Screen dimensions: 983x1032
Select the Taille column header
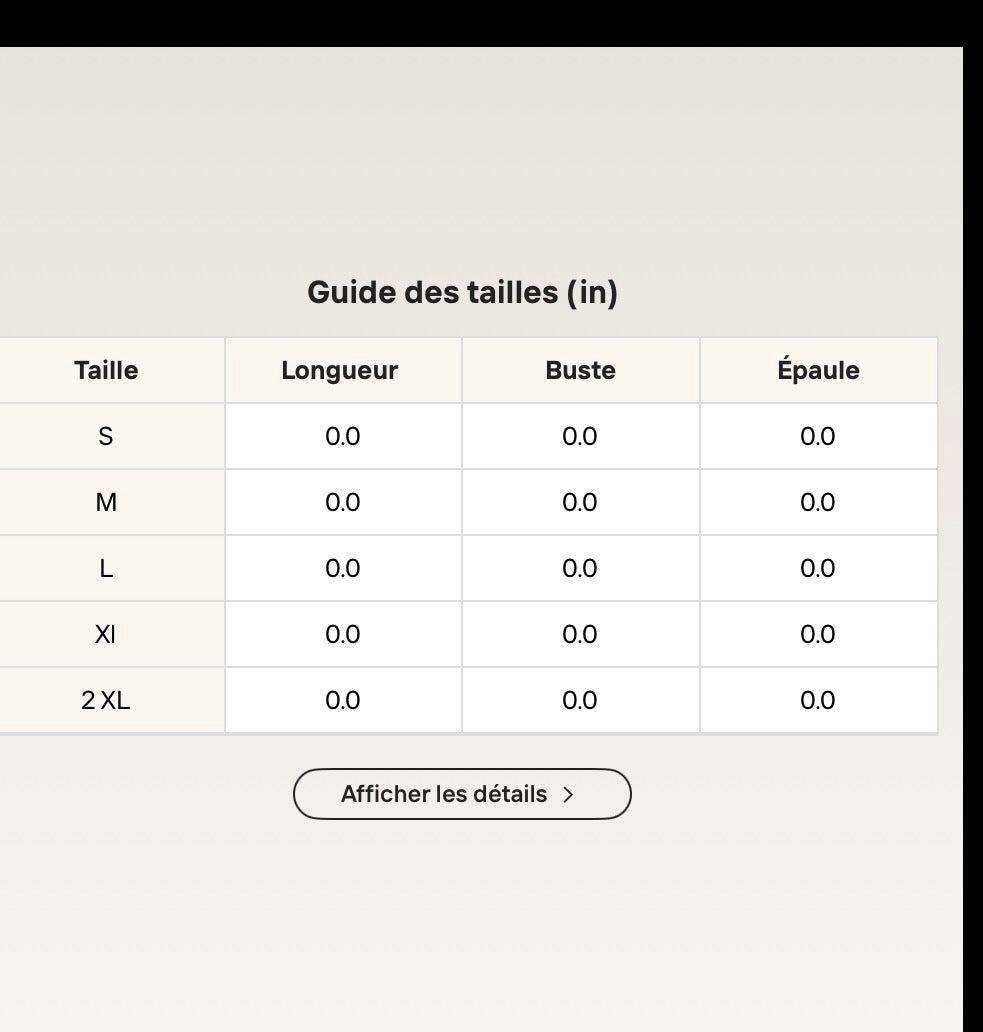coord(106,370)
